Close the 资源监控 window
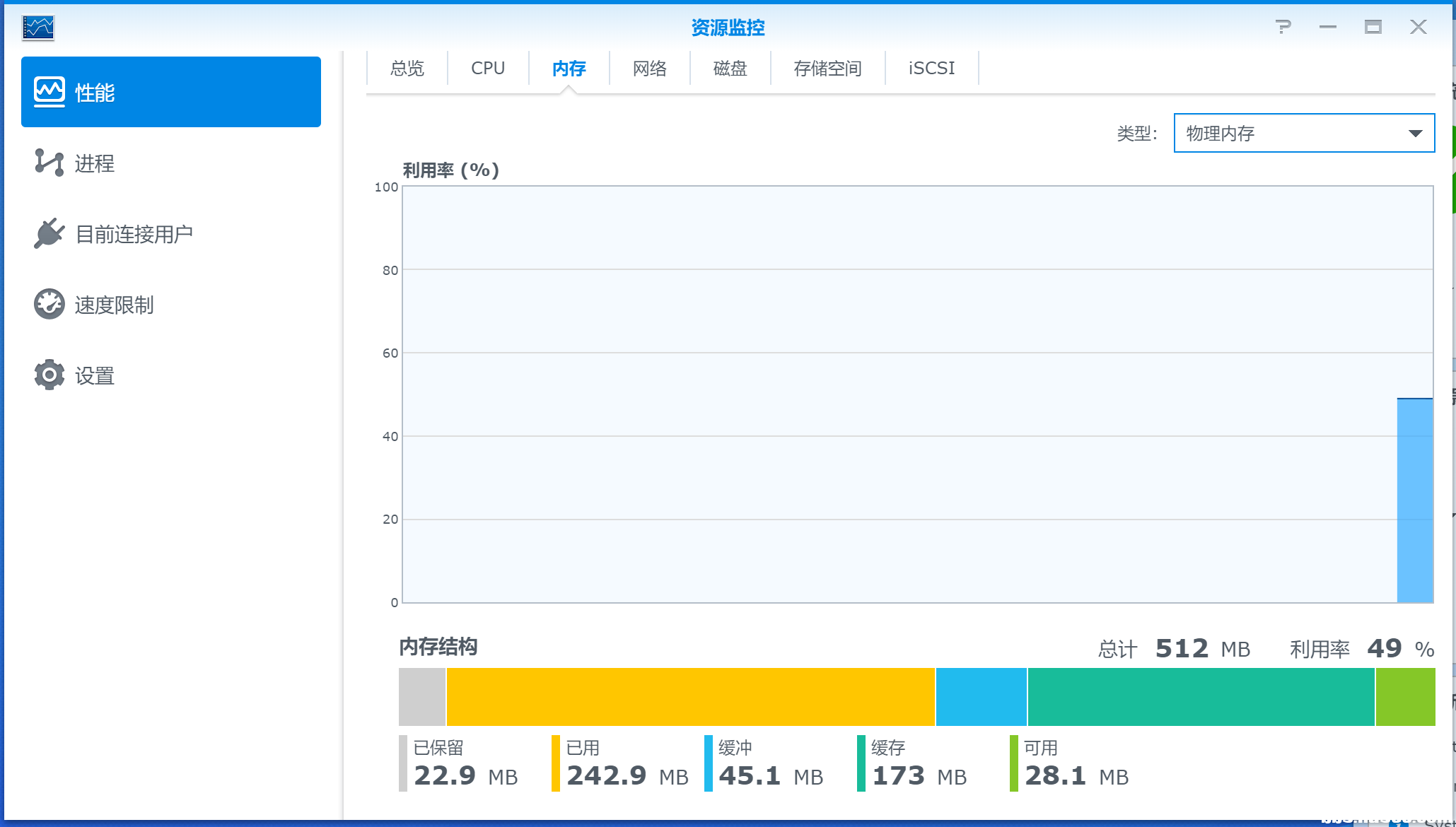1456x827 pixels. [1419, 27]
